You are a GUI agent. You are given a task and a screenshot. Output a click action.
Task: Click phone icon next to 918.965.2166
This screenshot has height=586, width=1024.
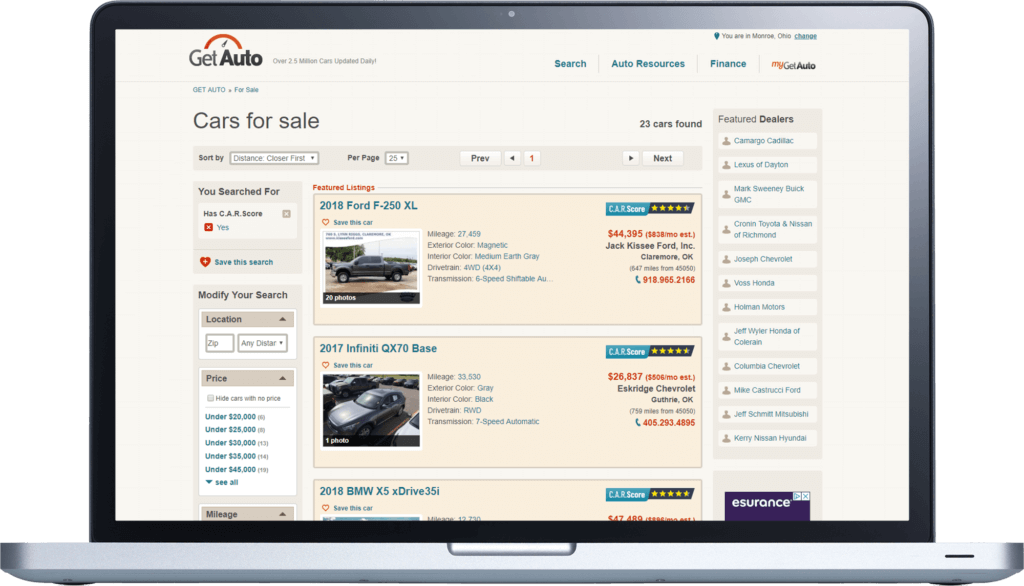point(638,280)
